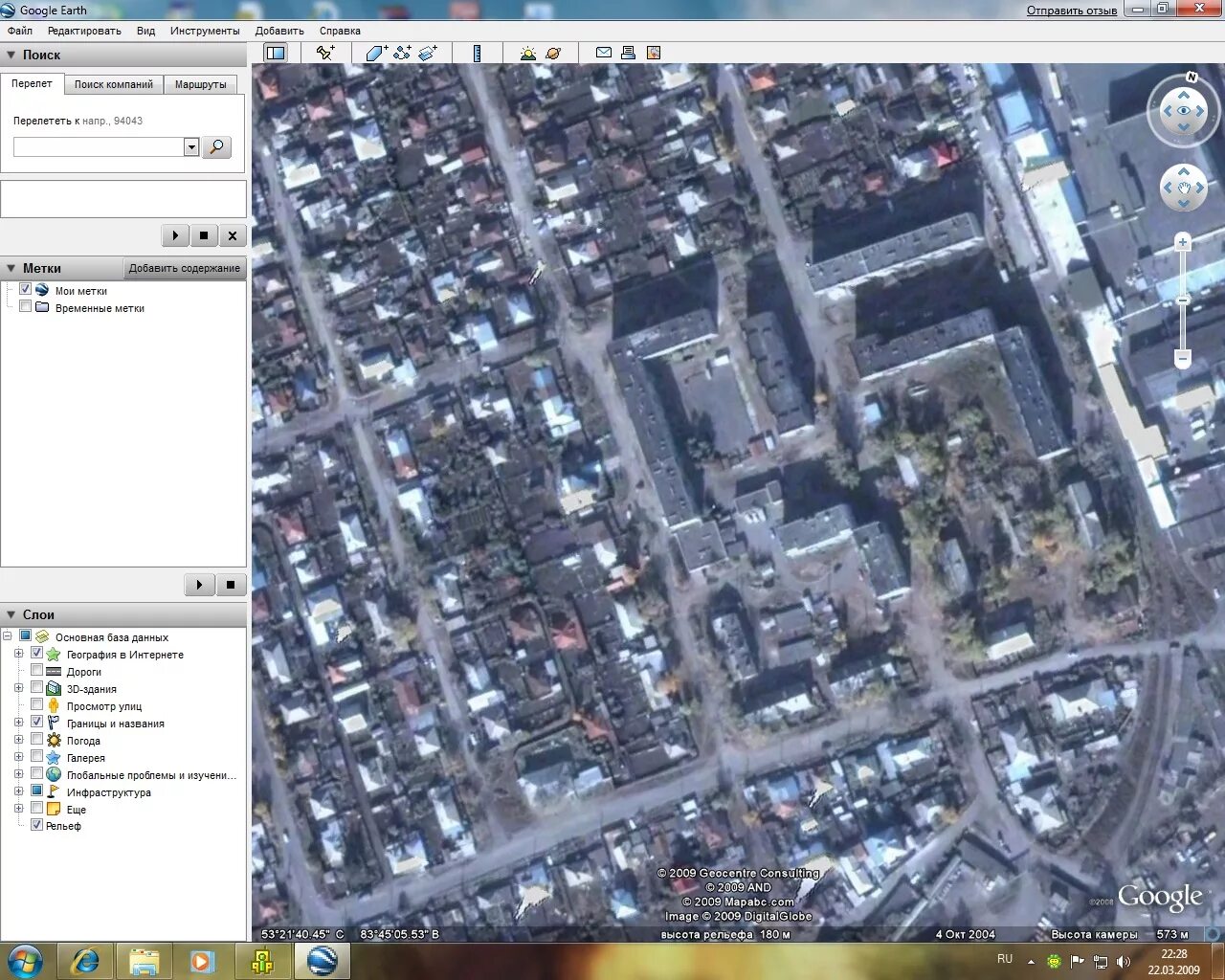Expand the Инфраструктура tree node
Viewport: 1225px width, 980px height.
click(x=18, y=792)
